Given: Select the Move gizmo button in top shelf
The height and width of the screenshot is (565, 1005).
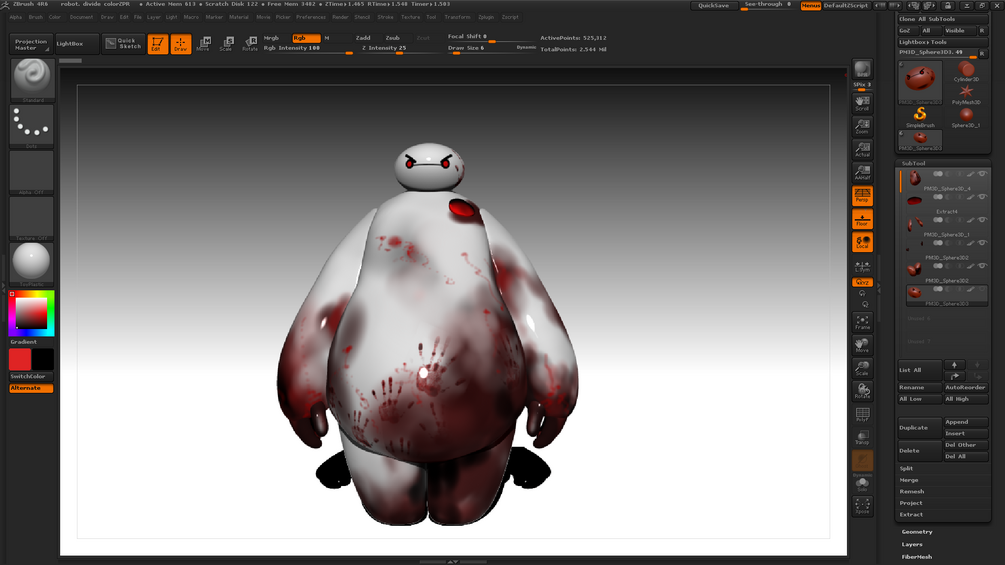Looking at the screenshot, I should click(204, 44).
